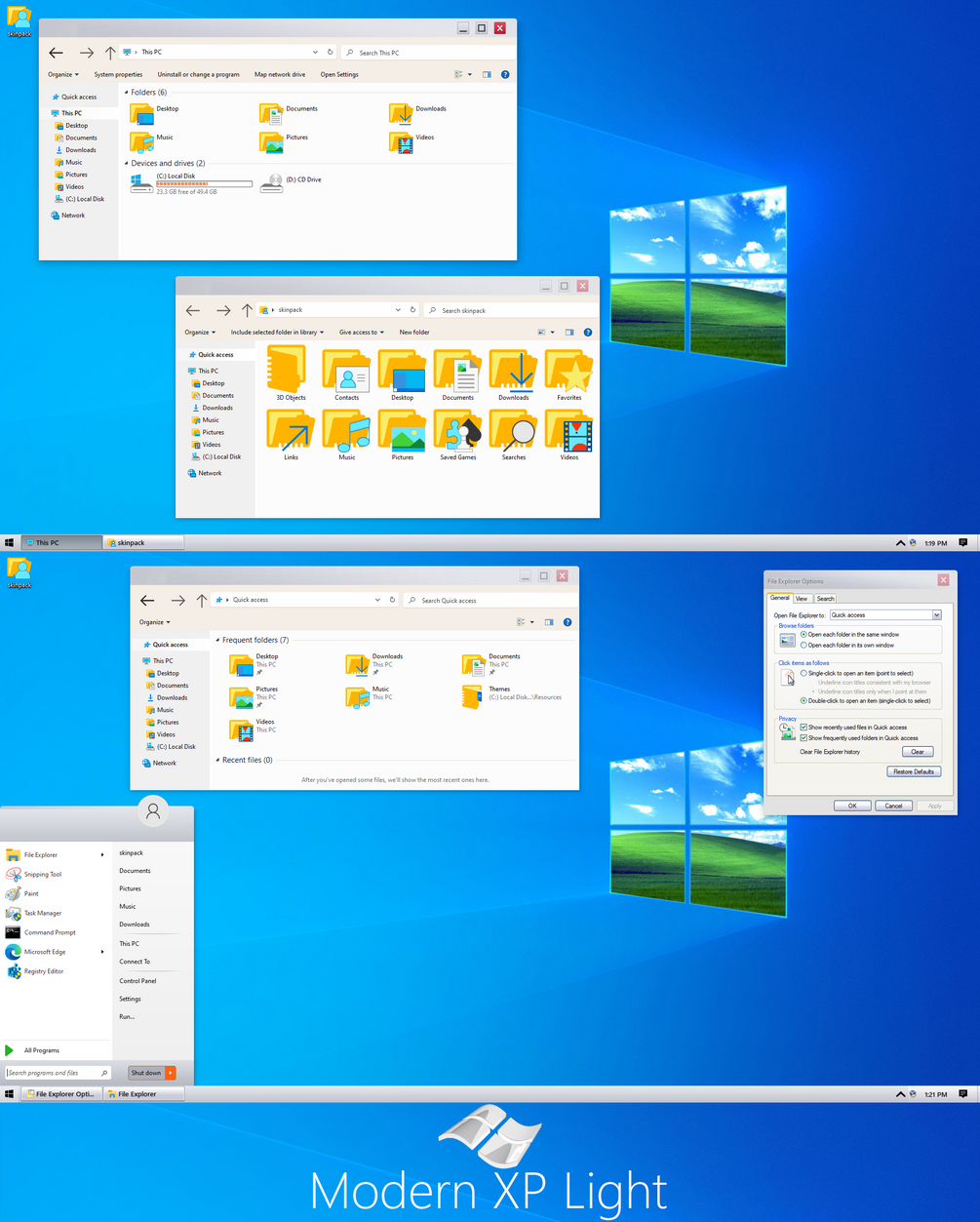Collapse the Recent files (0) group
Screen dimensions: 980x1222
point(217,761)
